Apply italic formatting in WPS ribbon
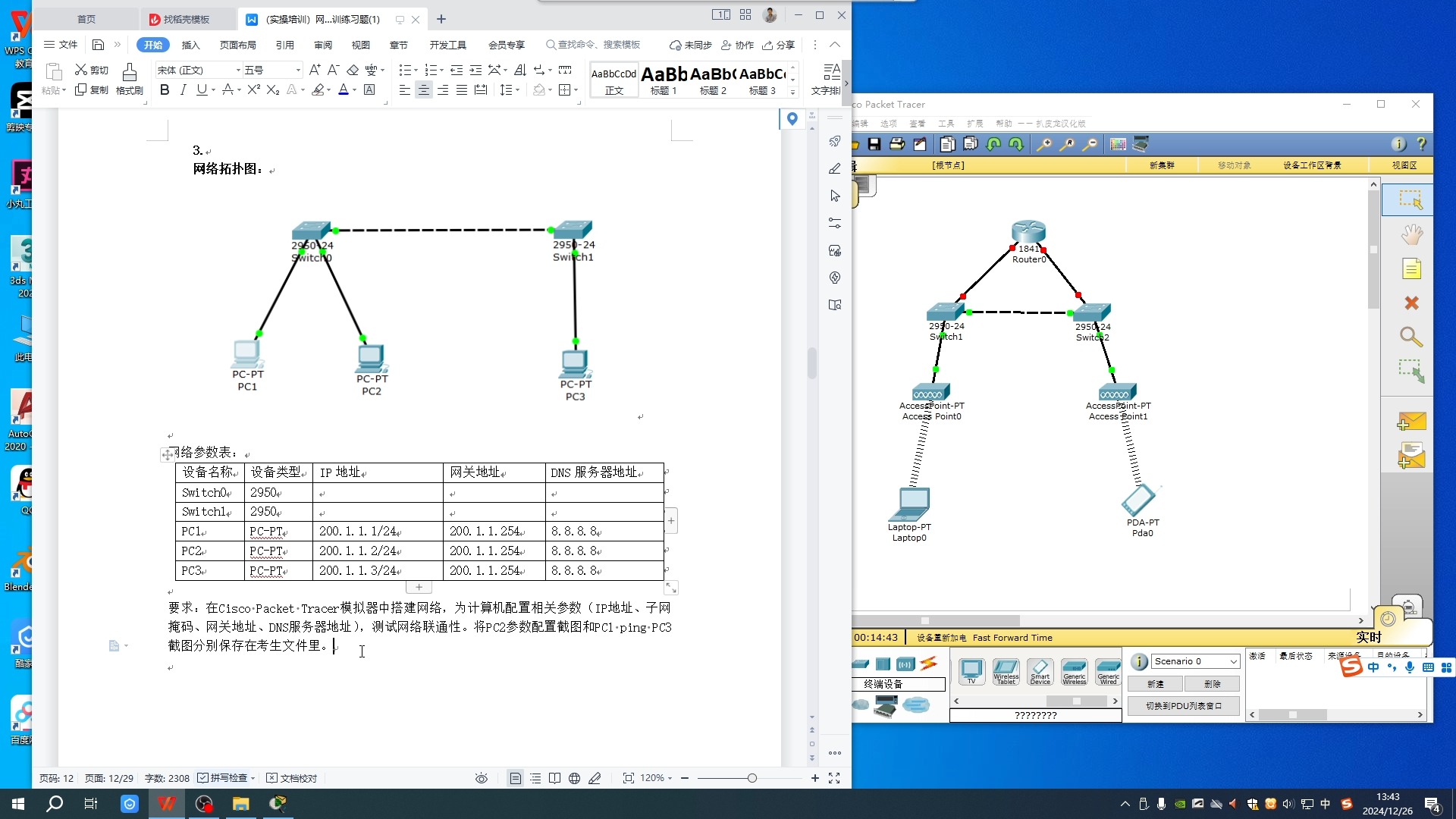 coord(183,89)
